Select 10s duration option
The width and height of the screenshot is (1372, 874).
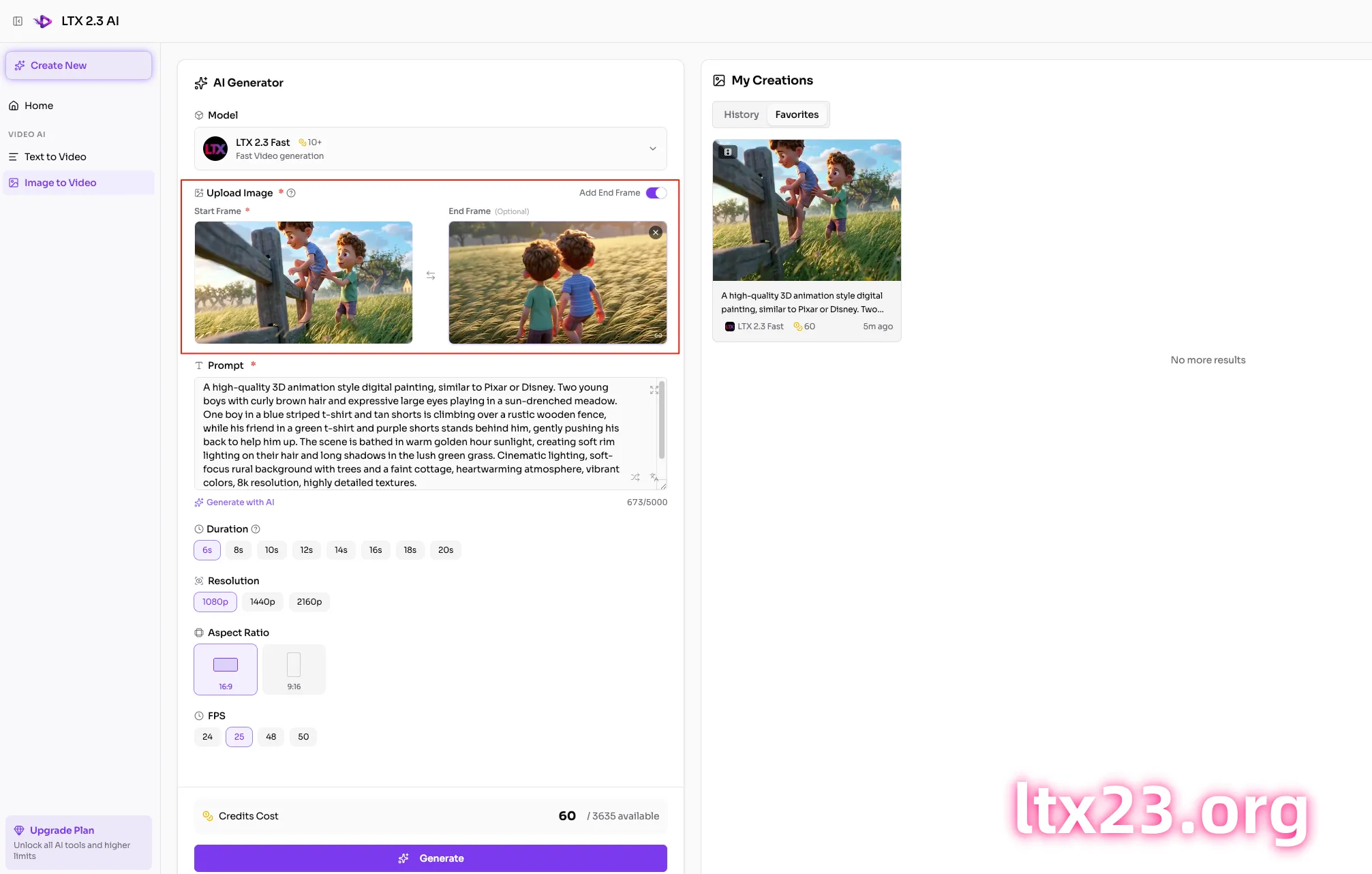[x=271, y=550]
